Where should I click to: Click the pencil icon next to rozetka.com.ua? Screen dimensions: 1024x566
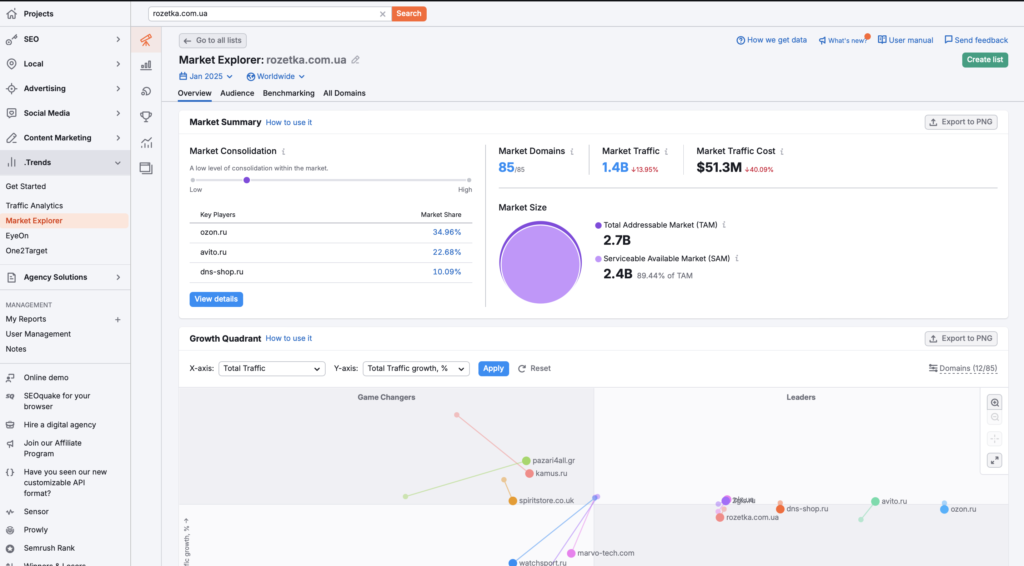click(x=355, y=60)
